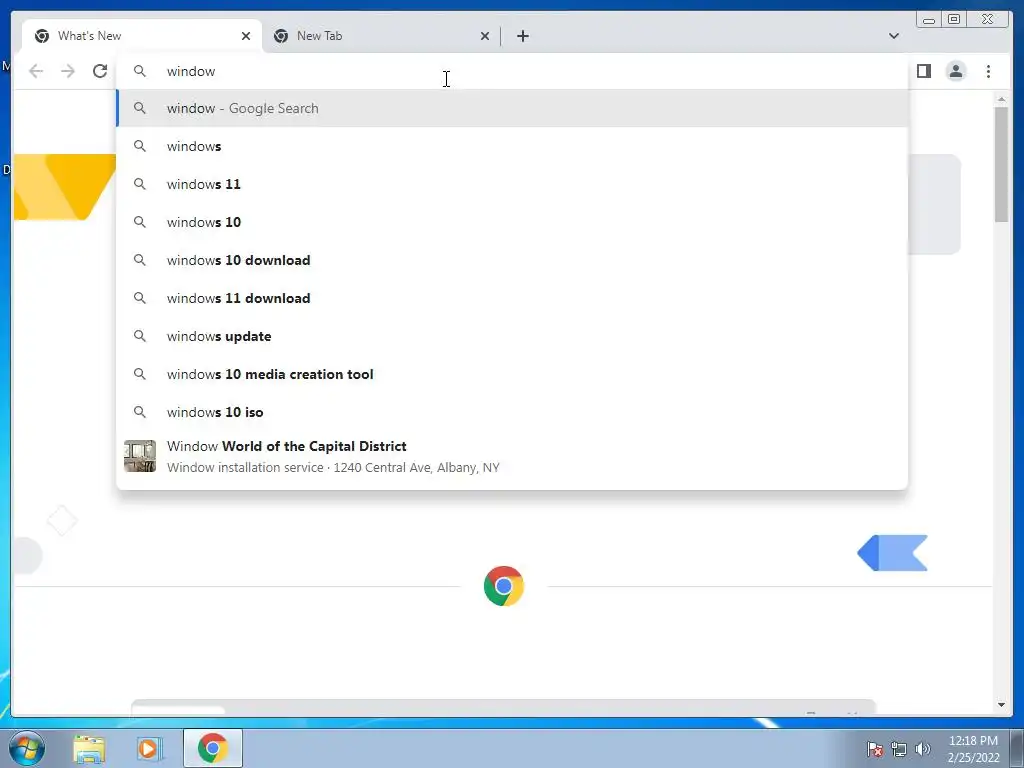
Task: Open the profile avatar menu
Action: 955,71
